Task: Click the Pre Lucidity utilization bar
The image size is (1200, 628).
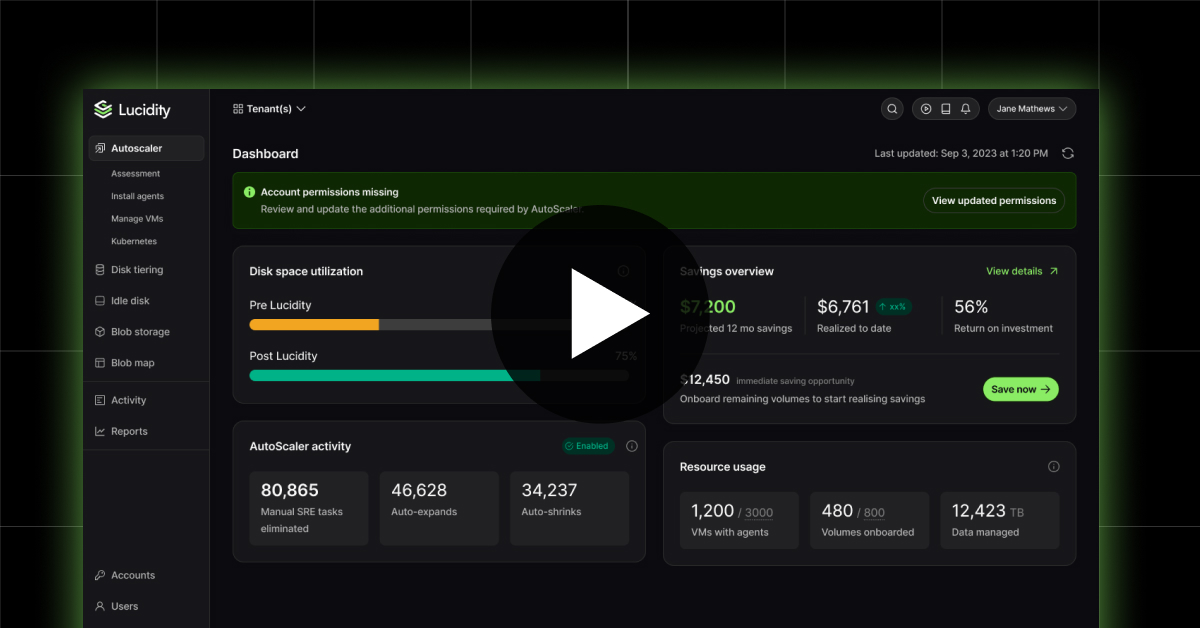Action: tap(439, 324)
